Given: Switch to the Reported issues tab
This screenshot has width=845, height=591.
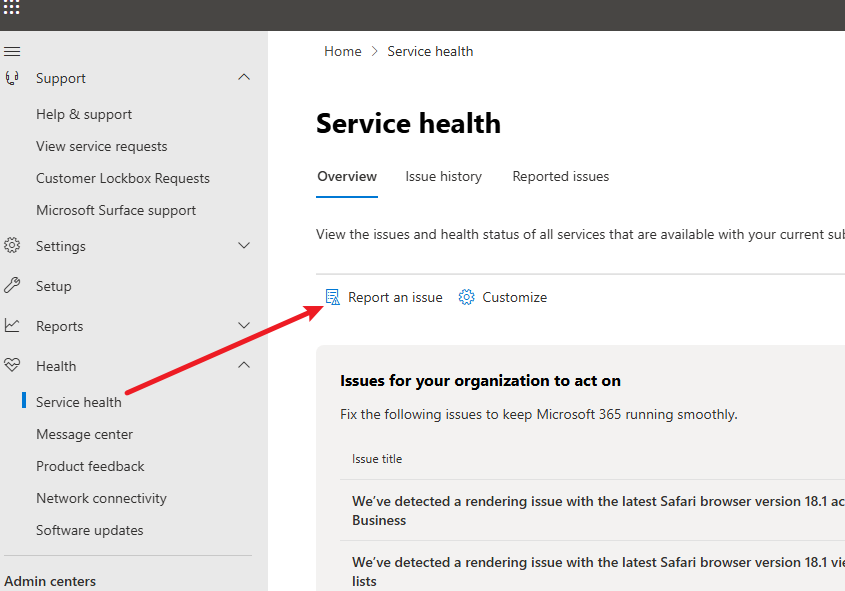Looking at the screenshot, I should [560, 177].
